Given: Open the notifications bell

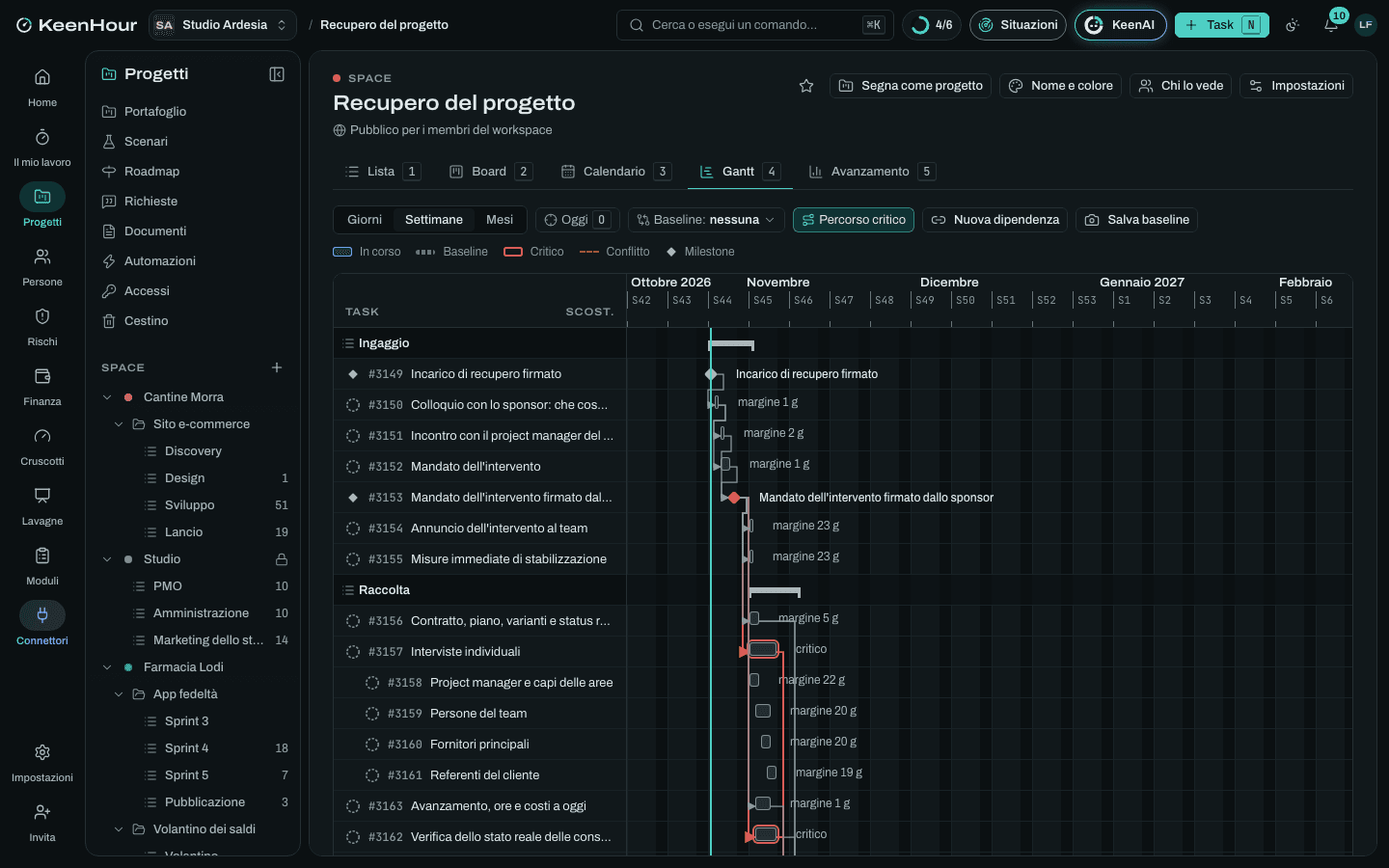Looking at the screenshot, I should pos(1331,25).
